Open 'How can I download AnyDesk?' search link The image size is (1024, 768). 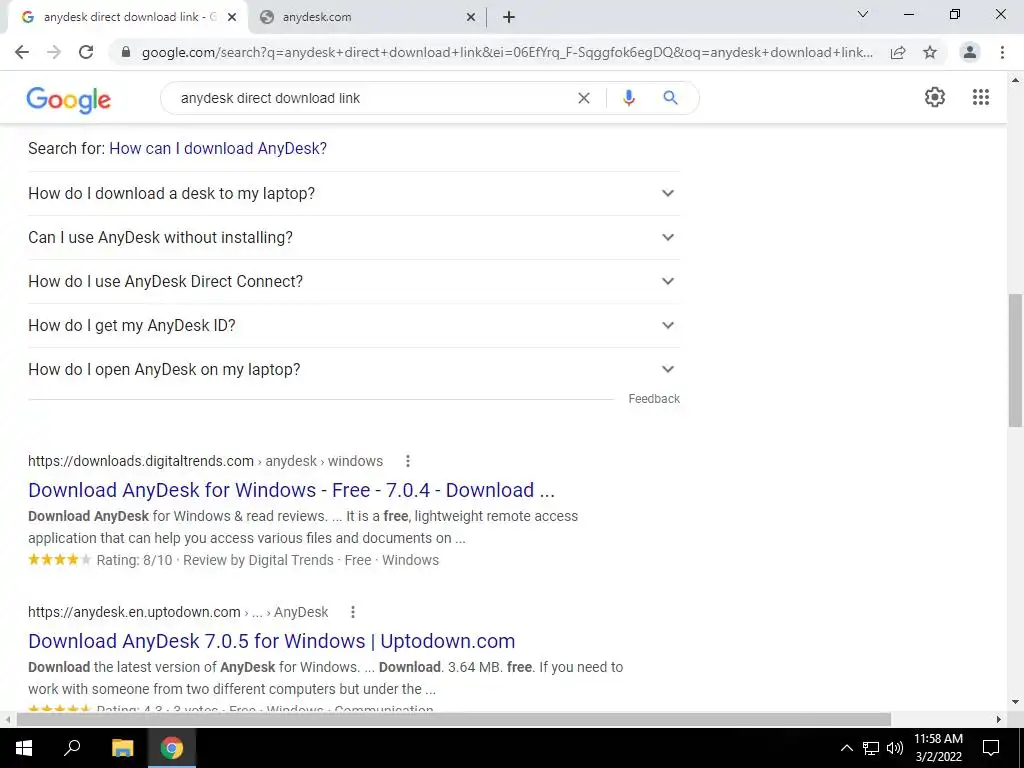[x=218, y=148]
